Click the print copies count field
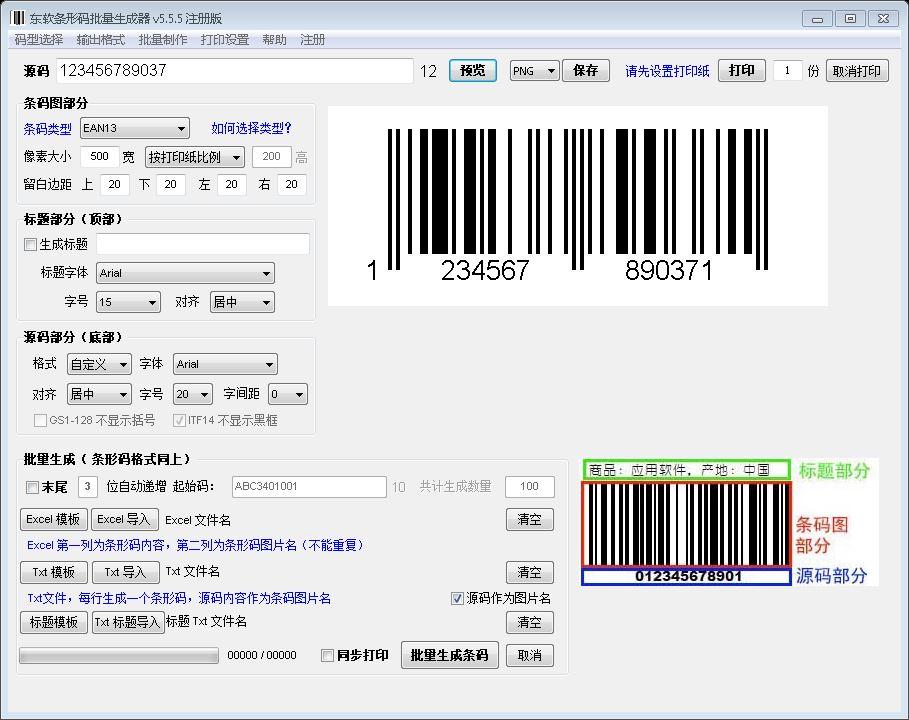This screenshot has width=909, height=720. tap(787, 71)
